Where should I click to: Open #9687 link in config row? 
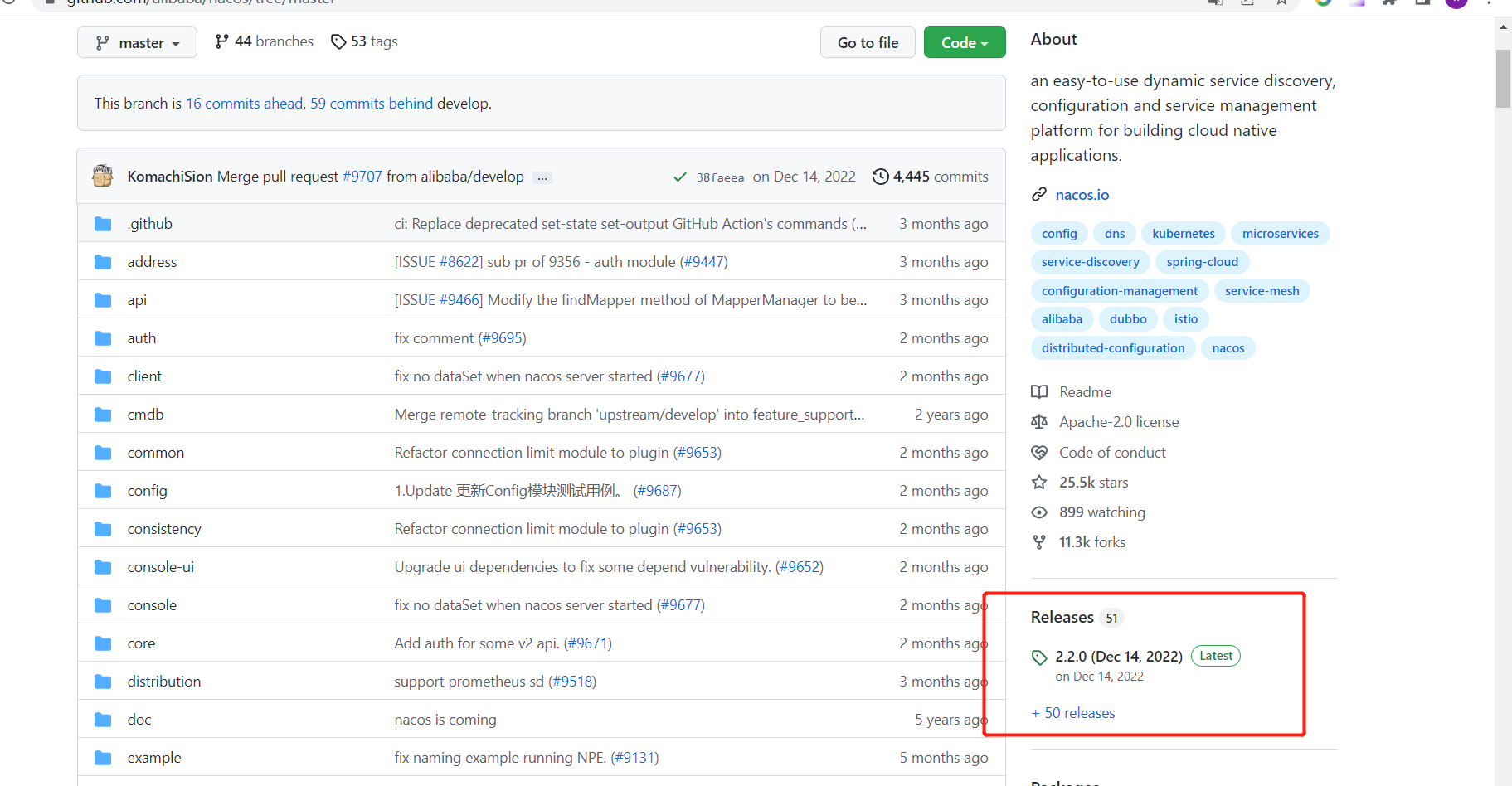(658, 491)
